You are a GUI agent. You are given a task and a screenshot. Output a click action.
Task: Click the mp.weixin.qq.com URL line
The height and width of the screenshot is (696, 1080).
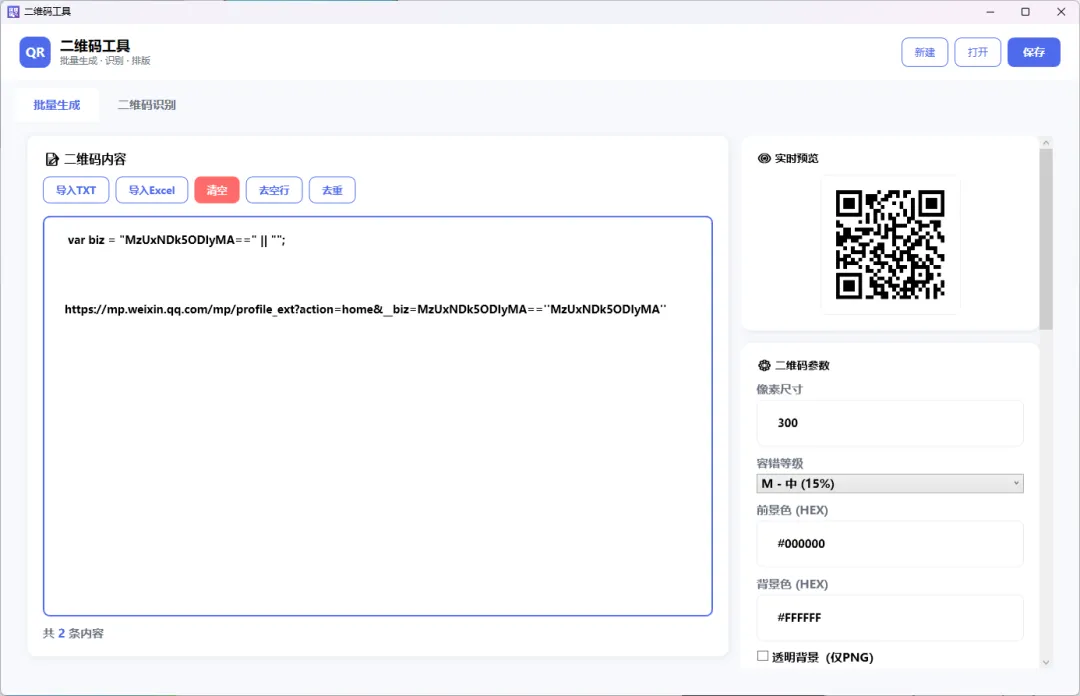[x=365, y=309]
